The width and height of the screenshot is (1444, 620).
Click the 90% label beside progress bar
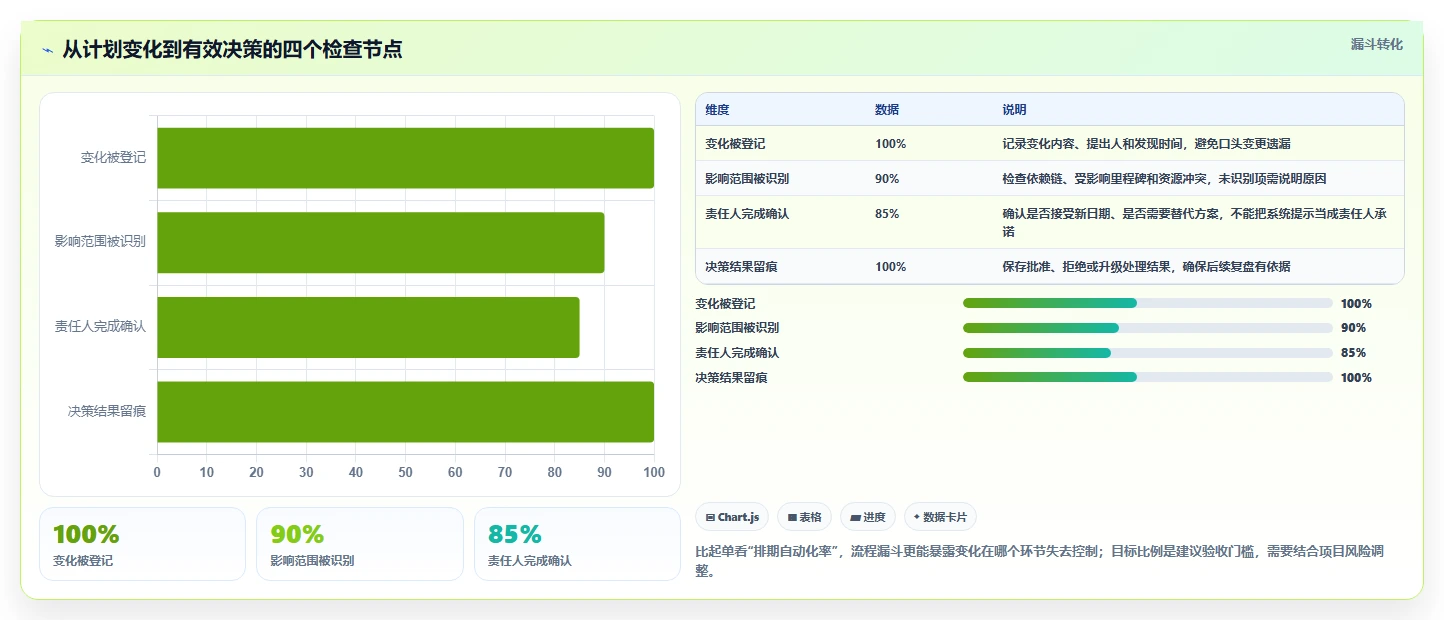(1353, 328)
